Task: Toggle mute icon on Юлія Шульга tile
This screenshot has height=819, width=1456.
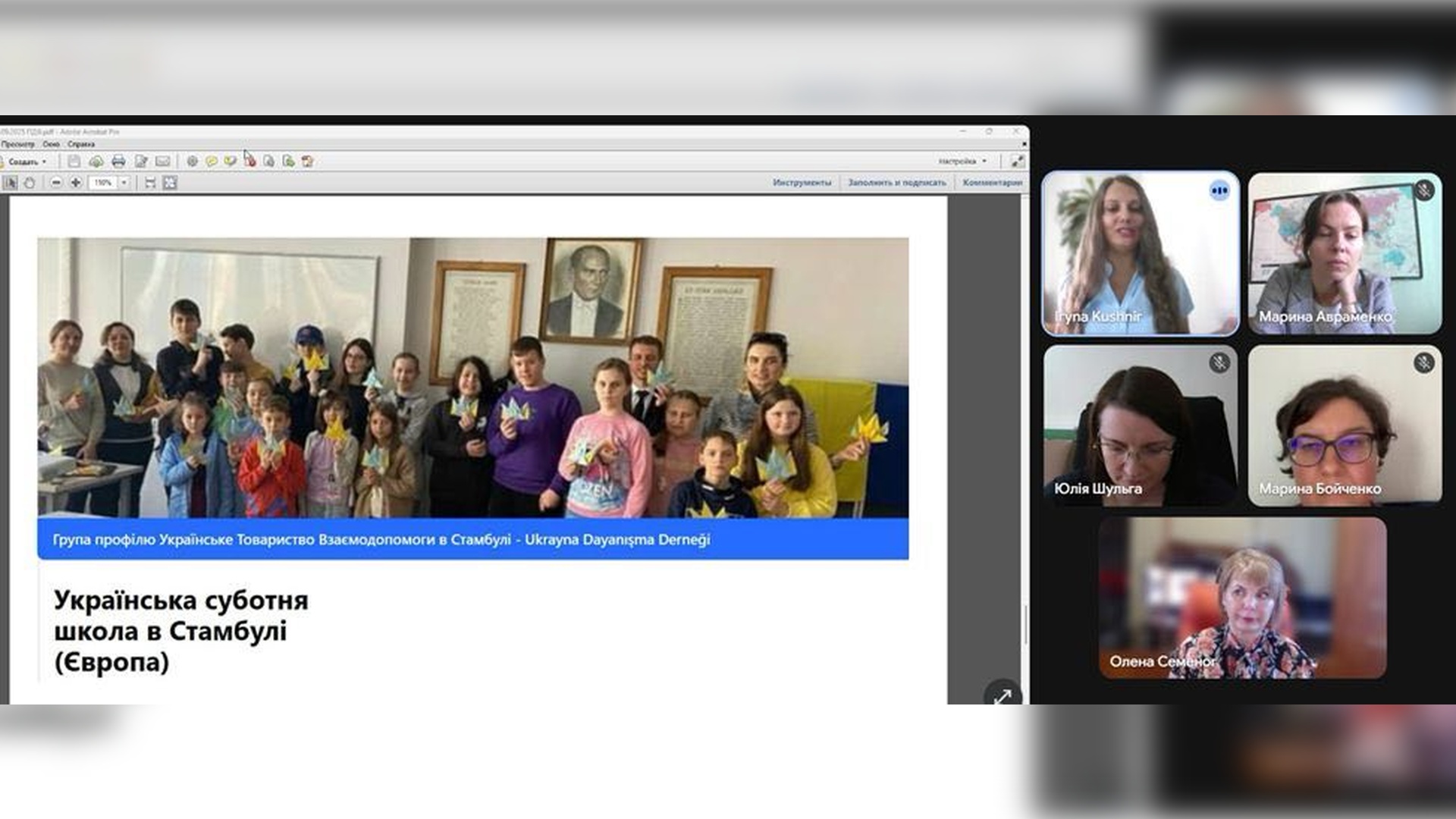Action: (1219, 362)
